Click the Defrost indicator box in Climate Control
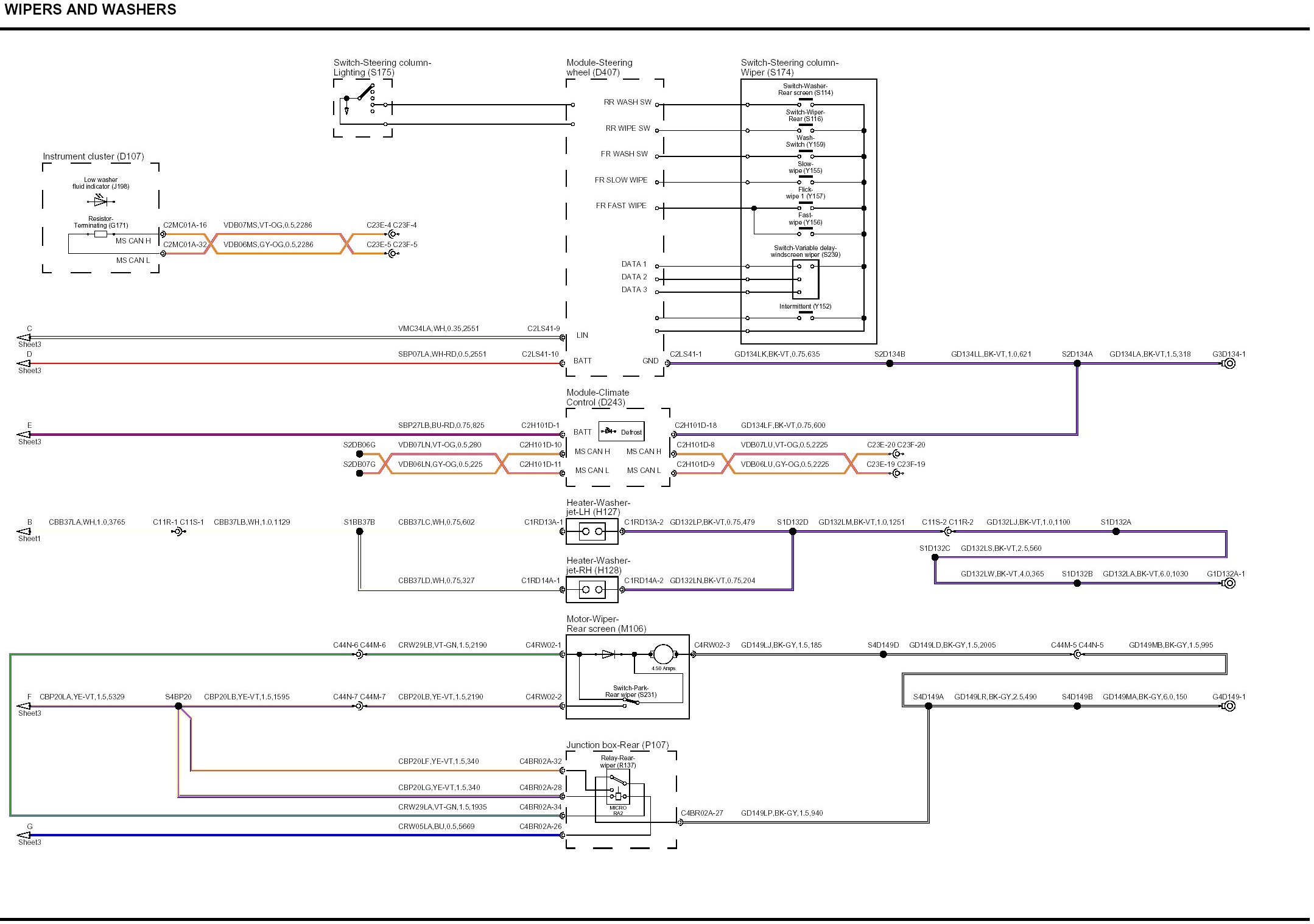Screen dimensions: 1314x924 coord(621,432)
